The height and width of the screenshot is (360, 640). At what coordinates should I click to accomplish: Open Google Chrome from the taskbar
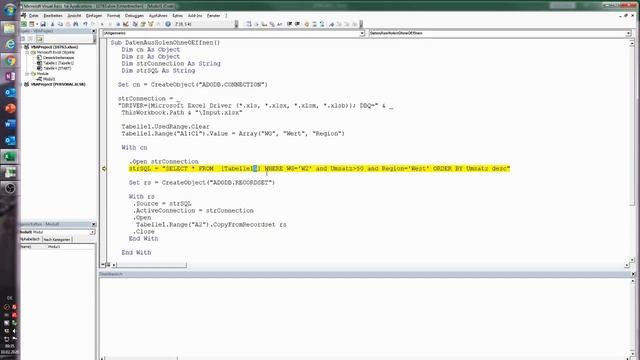[10, 60]
